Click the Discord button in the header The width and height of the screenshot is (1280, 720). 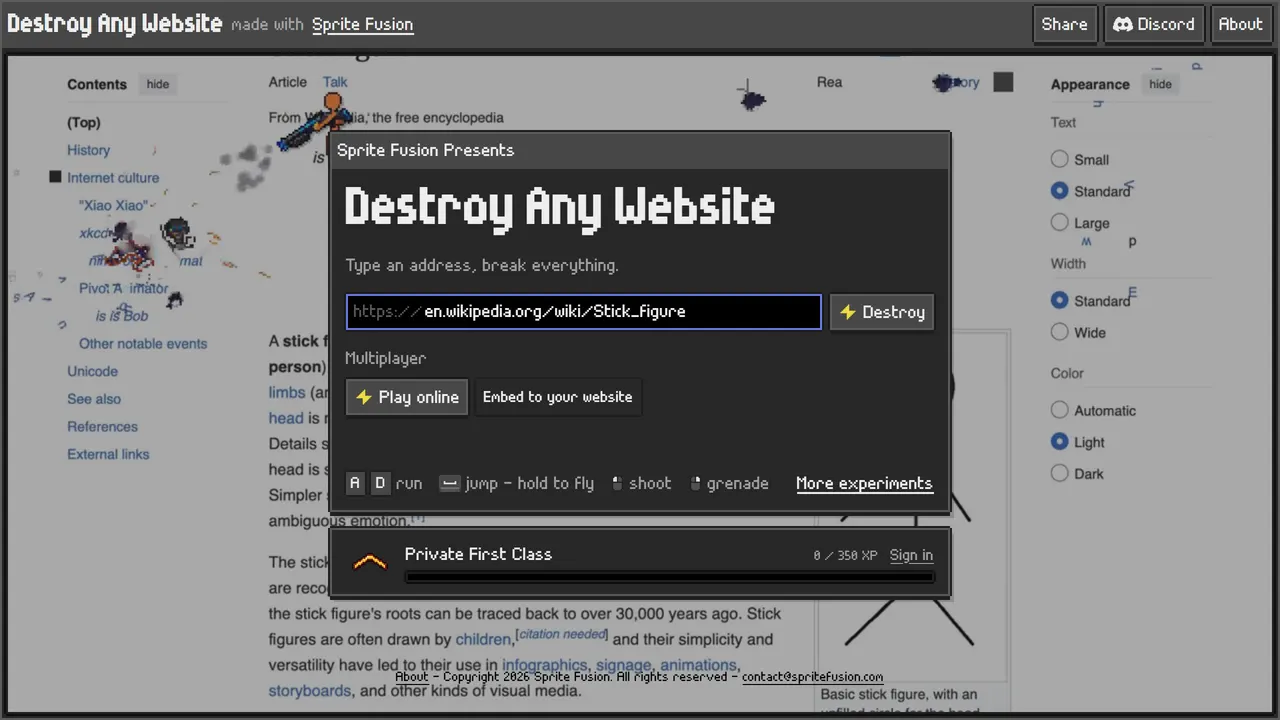pyautogui.click(x=1153, y=25)
